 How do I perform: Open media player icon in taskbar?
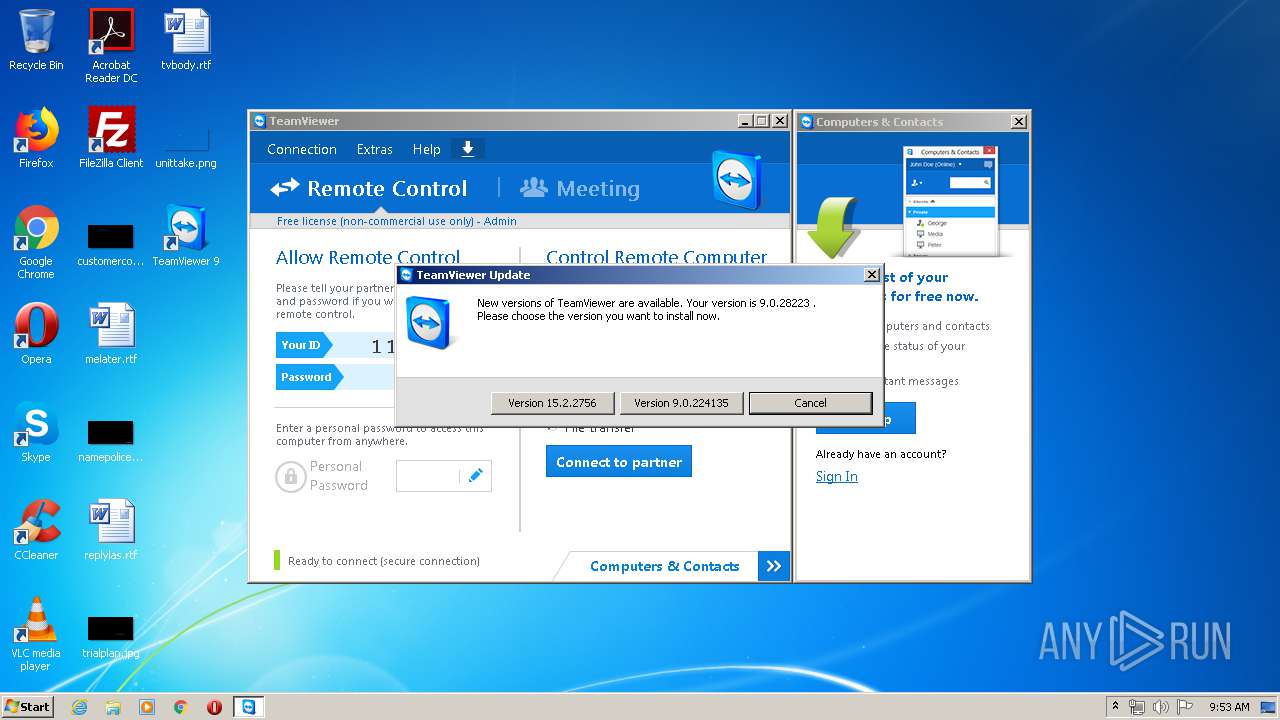[x=147, y=707]
